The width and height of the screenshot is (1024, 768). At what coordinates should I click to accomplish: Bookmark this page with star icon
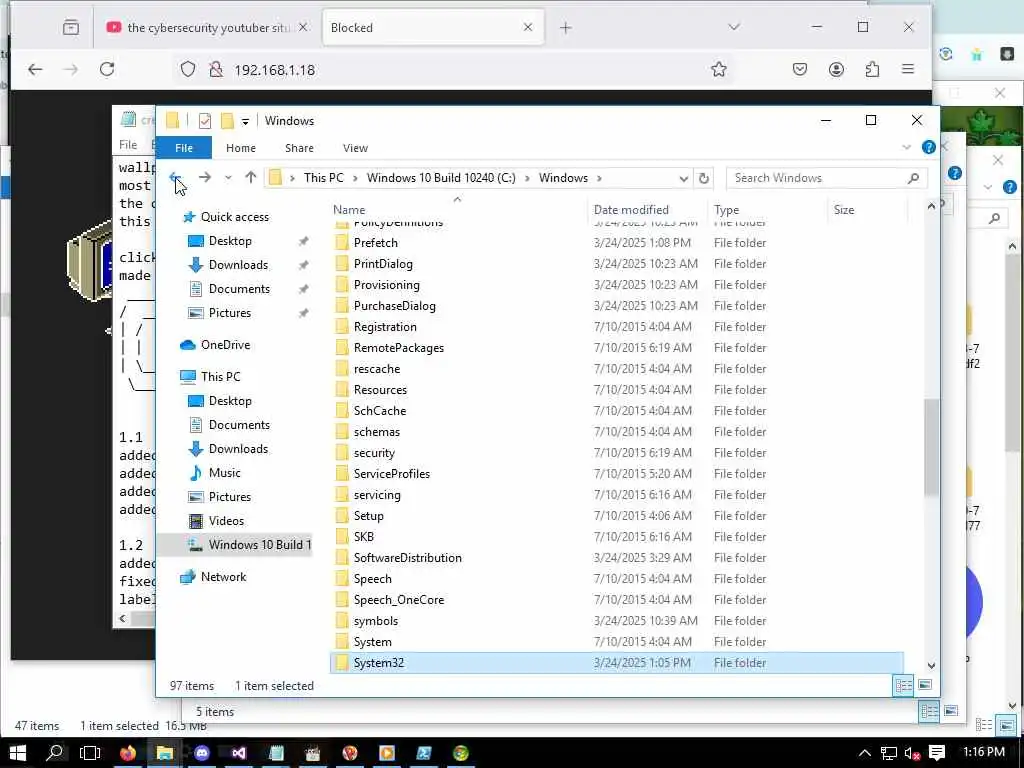(718, 69)
